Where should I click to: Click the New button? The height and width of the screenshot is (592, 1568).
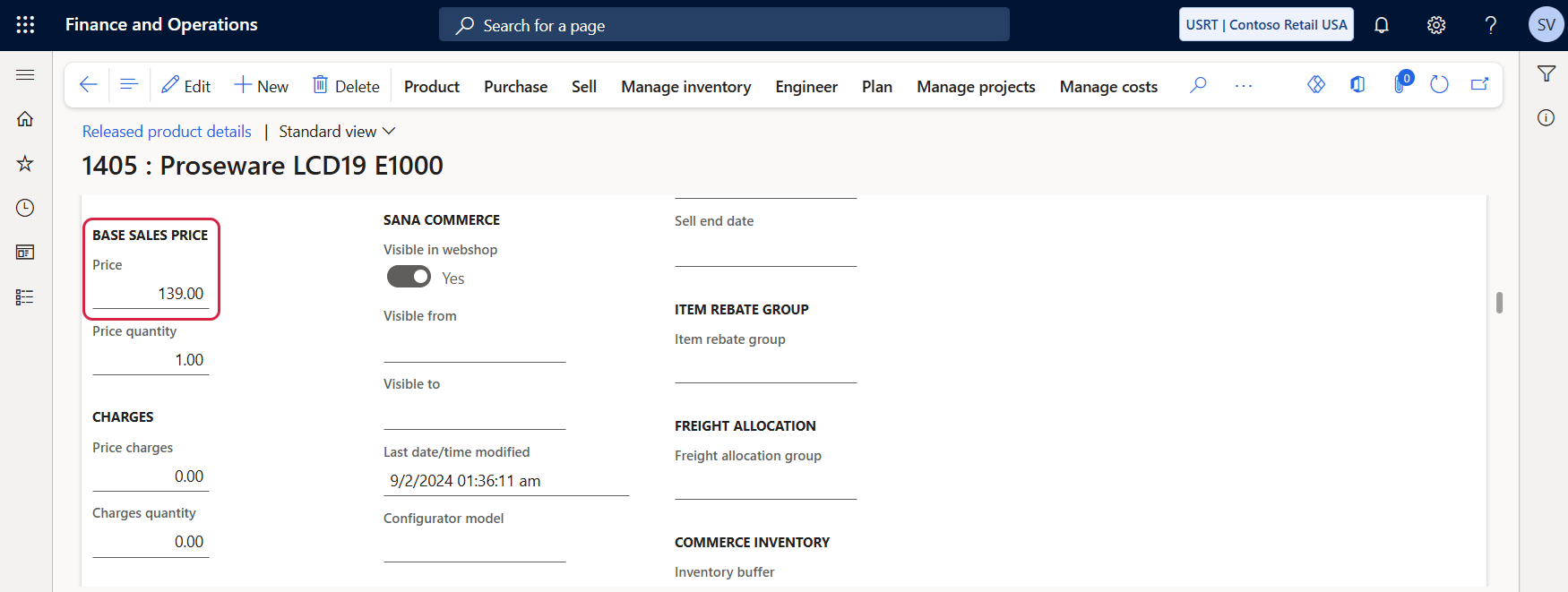262,86
